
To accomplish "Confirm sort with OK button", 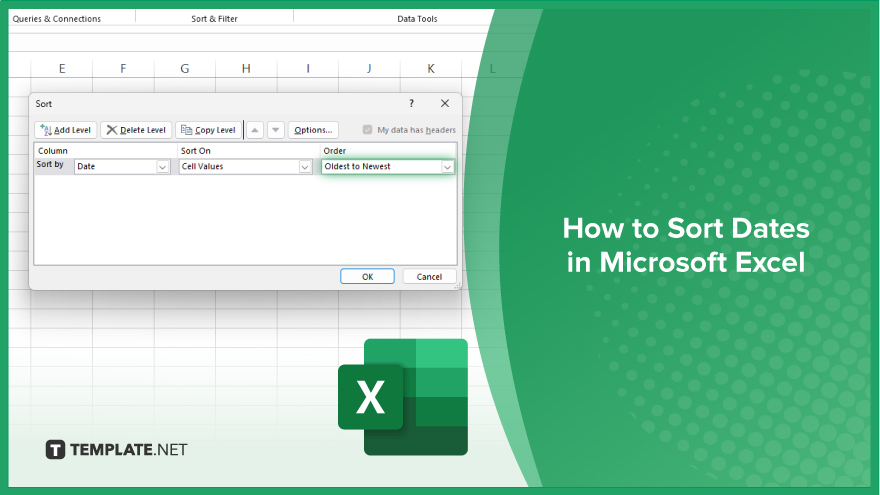I will coord(368,277).
